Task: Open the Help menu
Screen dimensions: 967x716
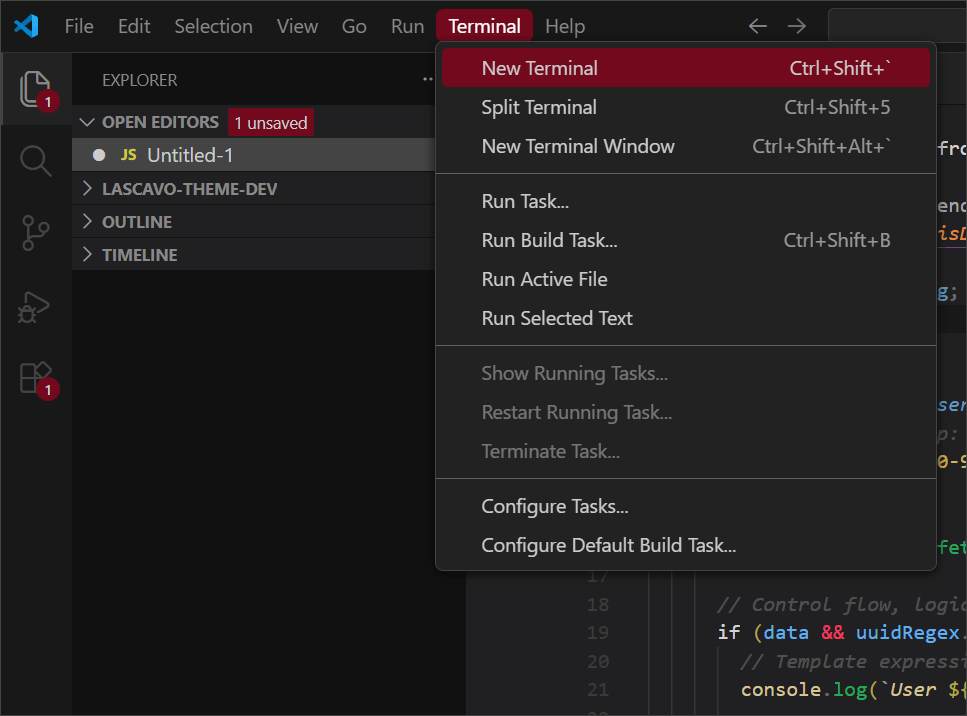Action: coord(565,26)
